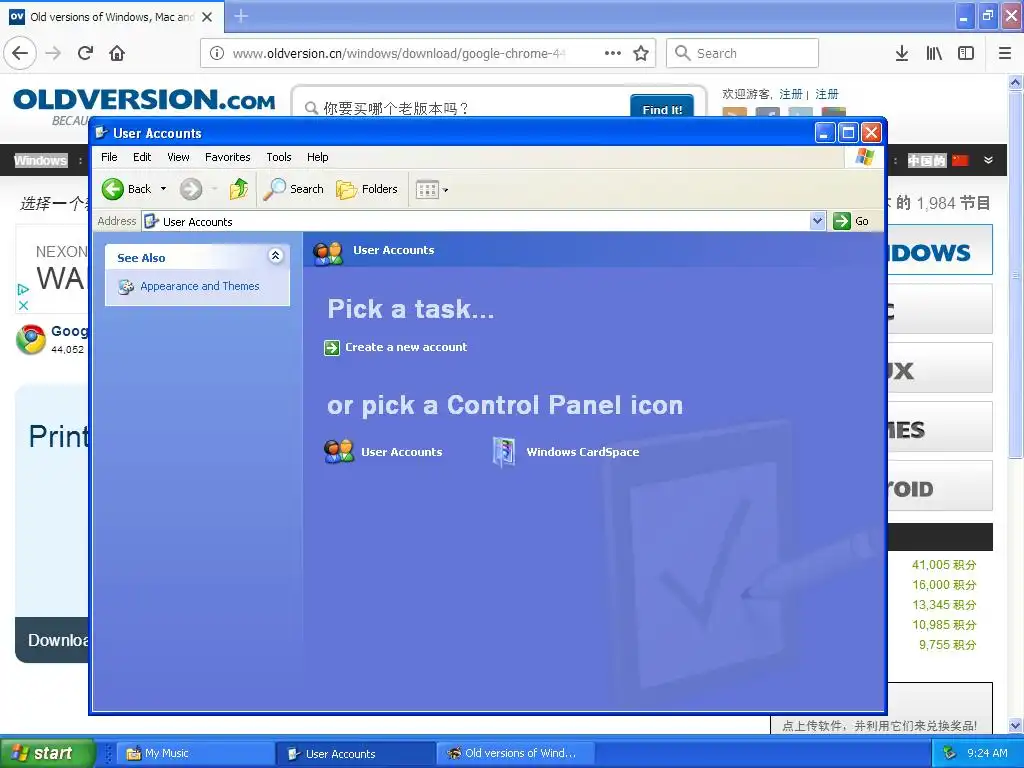1024x768 pixels.
Task: Click the Find It! button on OldVersion site
Action: pos(662,108)
